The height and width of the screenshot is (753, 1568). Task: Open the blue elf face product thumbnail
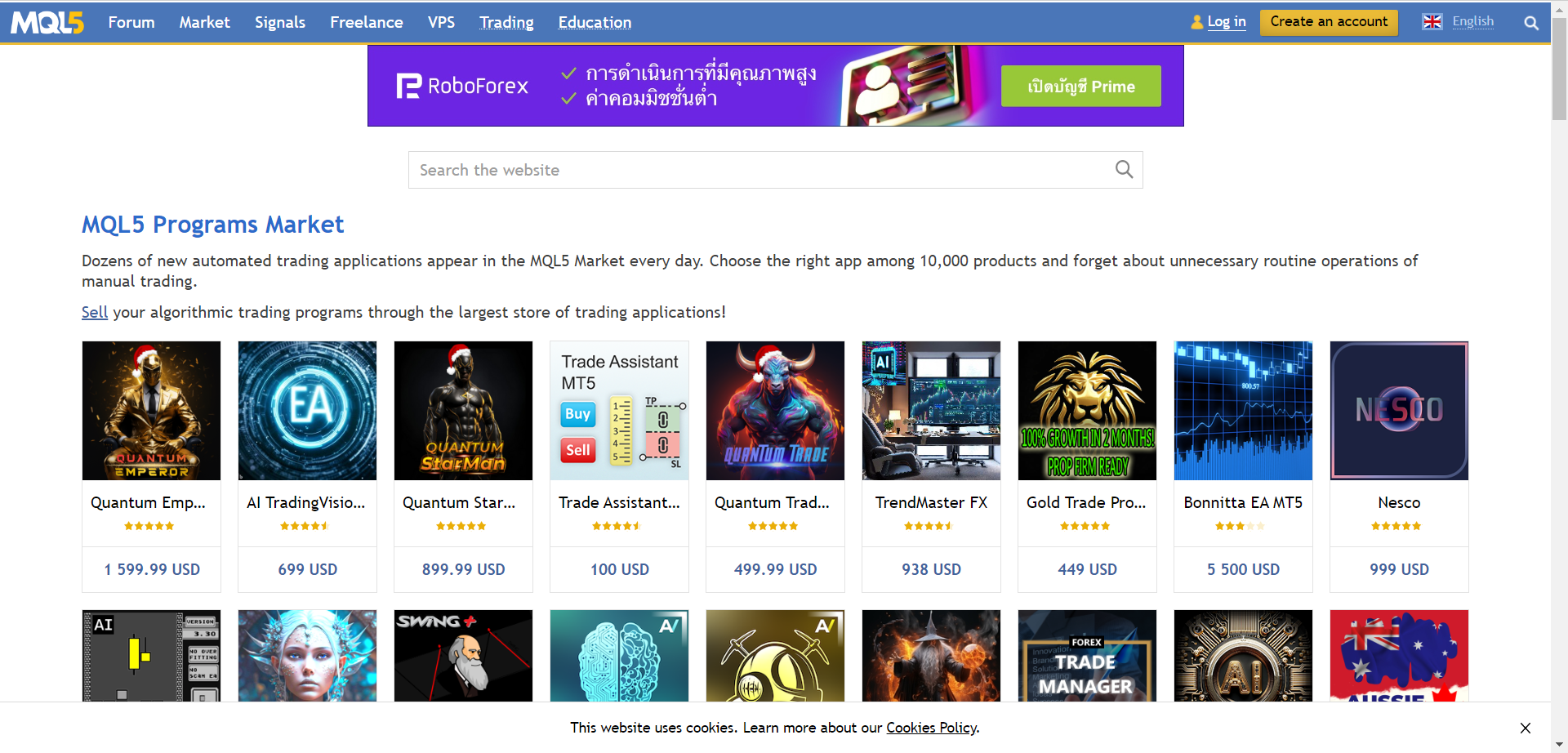pyautogui.click(x=308, y=656)
